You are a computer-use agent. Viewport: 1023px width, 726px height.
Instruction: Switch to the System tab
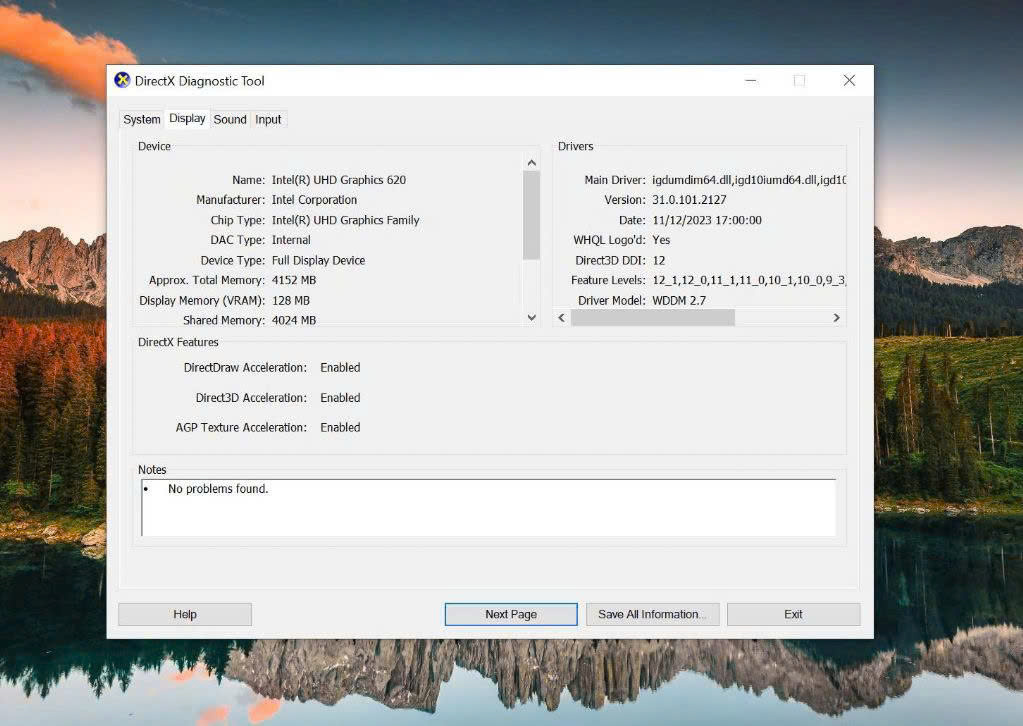(x=142, y=119)
